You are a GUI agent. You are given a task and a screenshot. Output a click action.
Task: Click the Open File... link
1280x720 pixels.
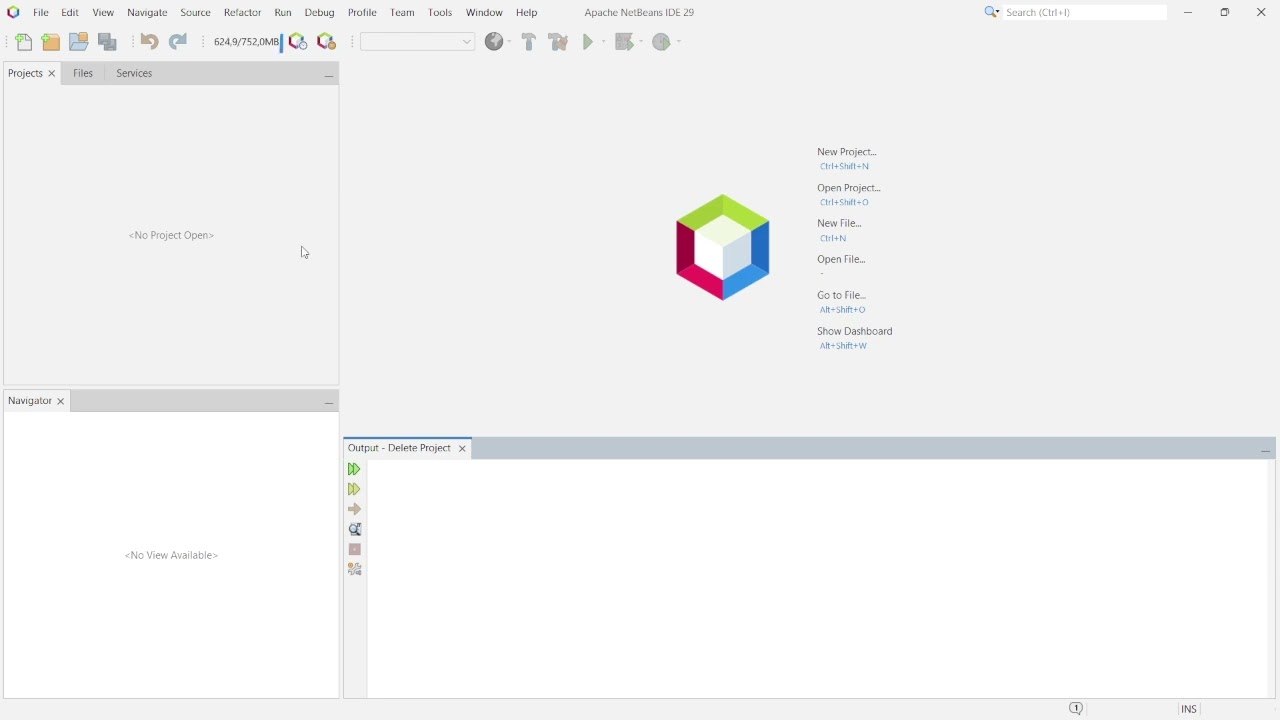pyautogui.click(x=842, y=261)
